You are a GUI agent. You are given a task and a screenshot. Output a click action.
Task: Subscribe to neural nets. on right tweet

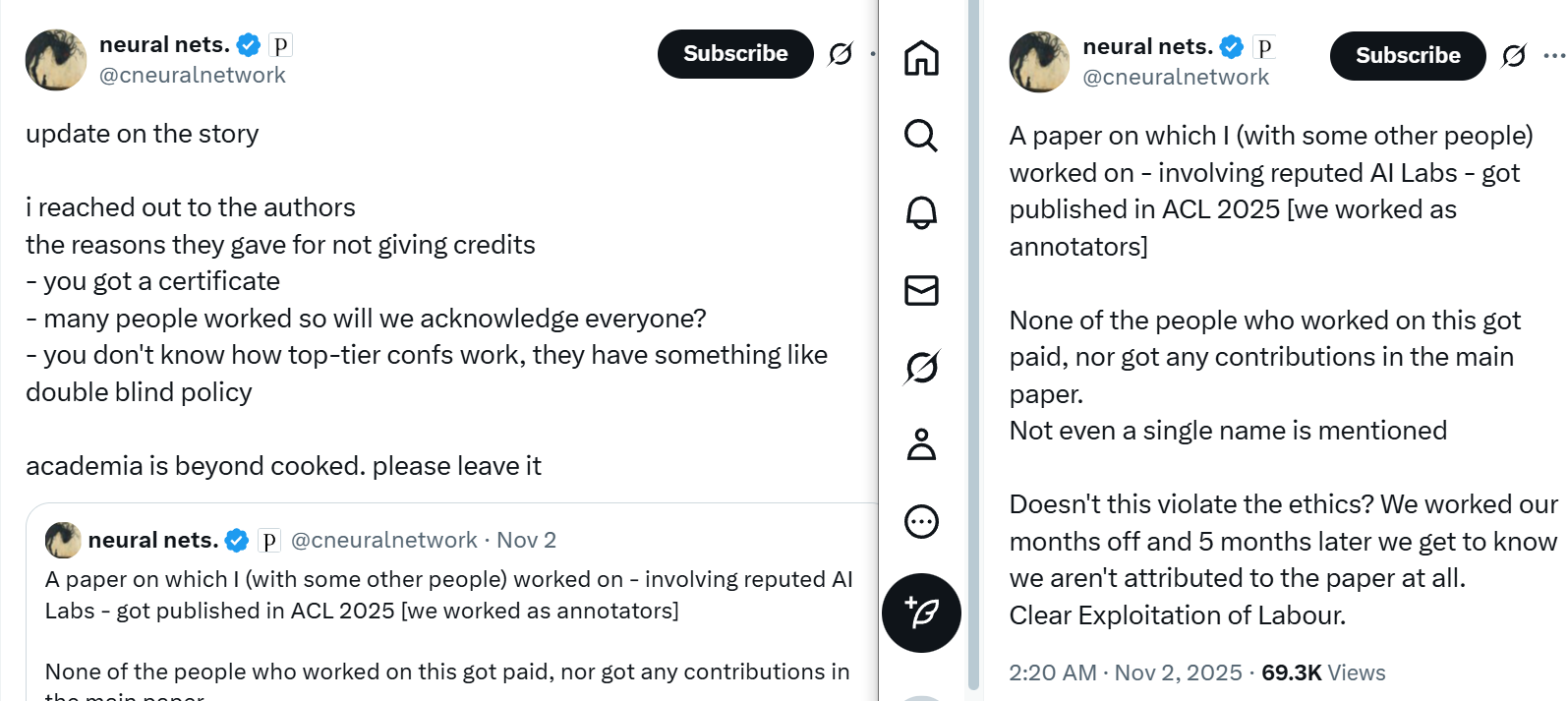pos(1408,56)
